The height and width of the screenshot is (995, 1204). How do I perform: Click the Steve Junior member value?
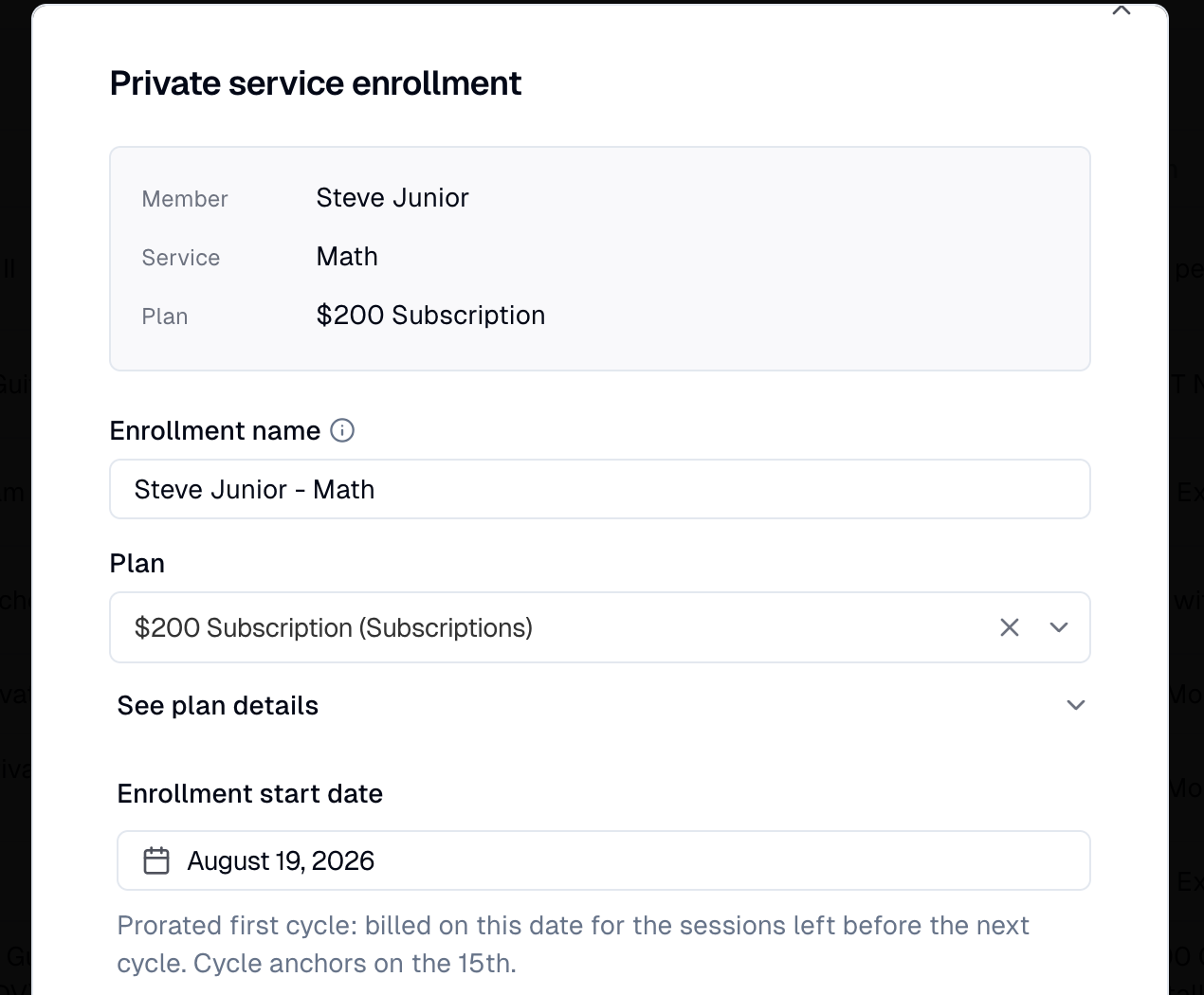click(392, 198)
